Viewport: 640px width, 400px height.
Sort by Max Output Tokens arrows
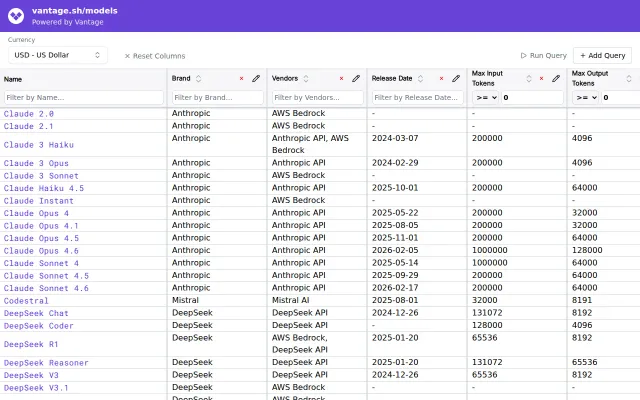[629, 78]
